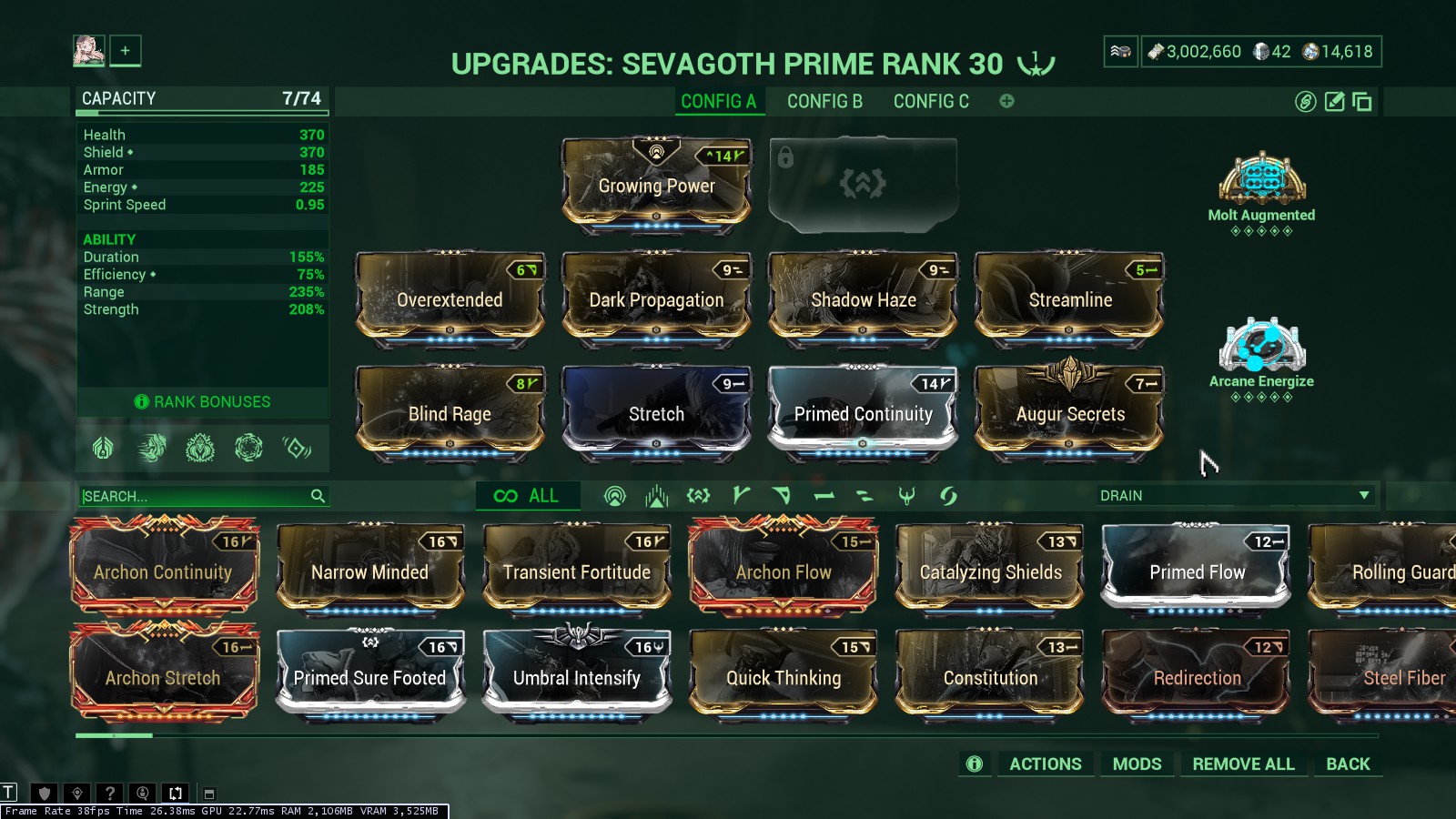Screen dimensions: 1456x819
Task: Click the mod list horizontal scrollbar
Action: [726, 735]
